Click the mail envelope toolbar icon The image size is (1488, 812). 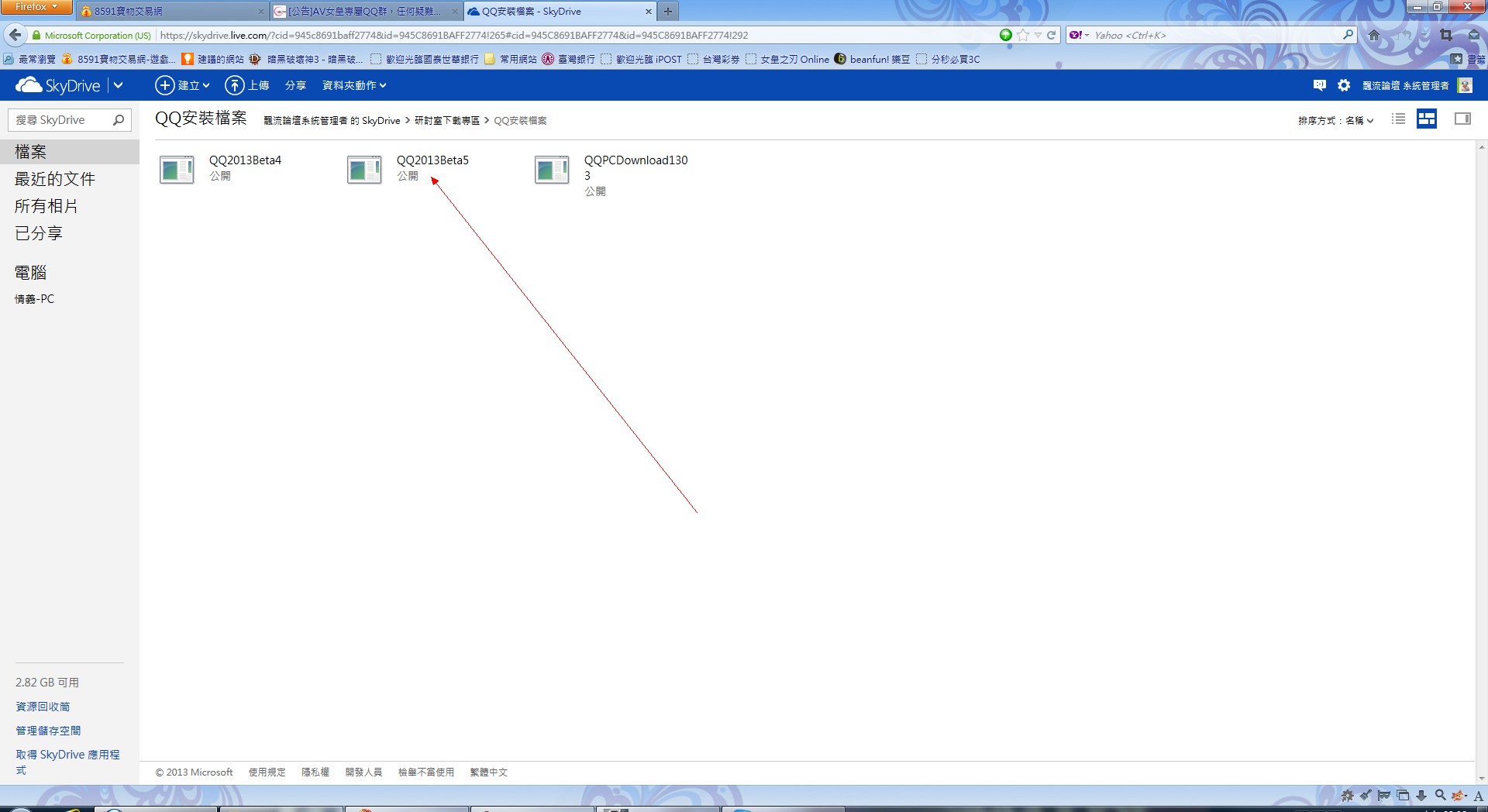click(x=1473, y=35)
